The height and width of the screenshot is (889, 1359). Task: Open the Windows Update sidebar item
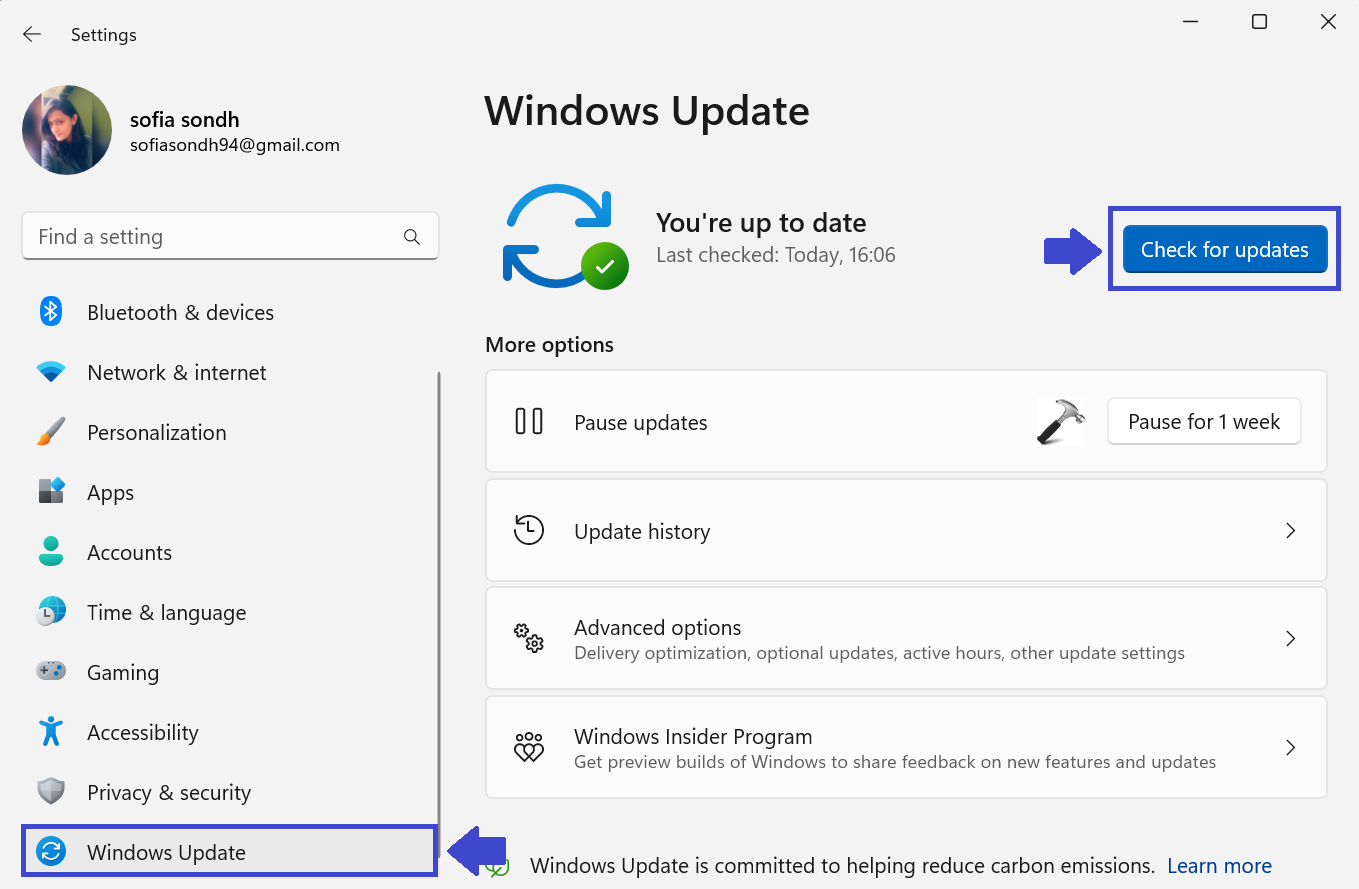pos(166,852)
